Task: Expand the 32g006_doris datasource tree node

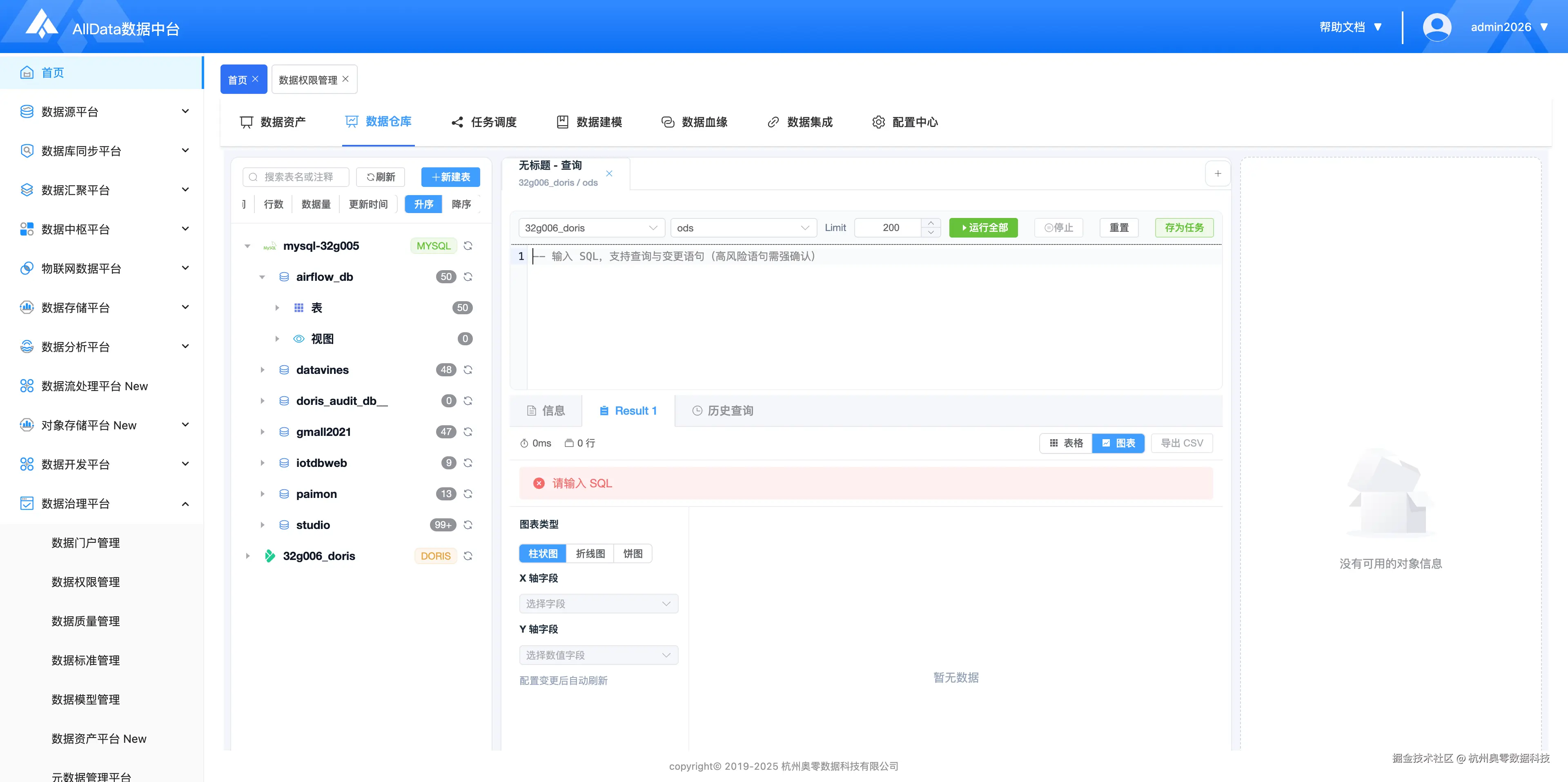Action: coord(248,555)
